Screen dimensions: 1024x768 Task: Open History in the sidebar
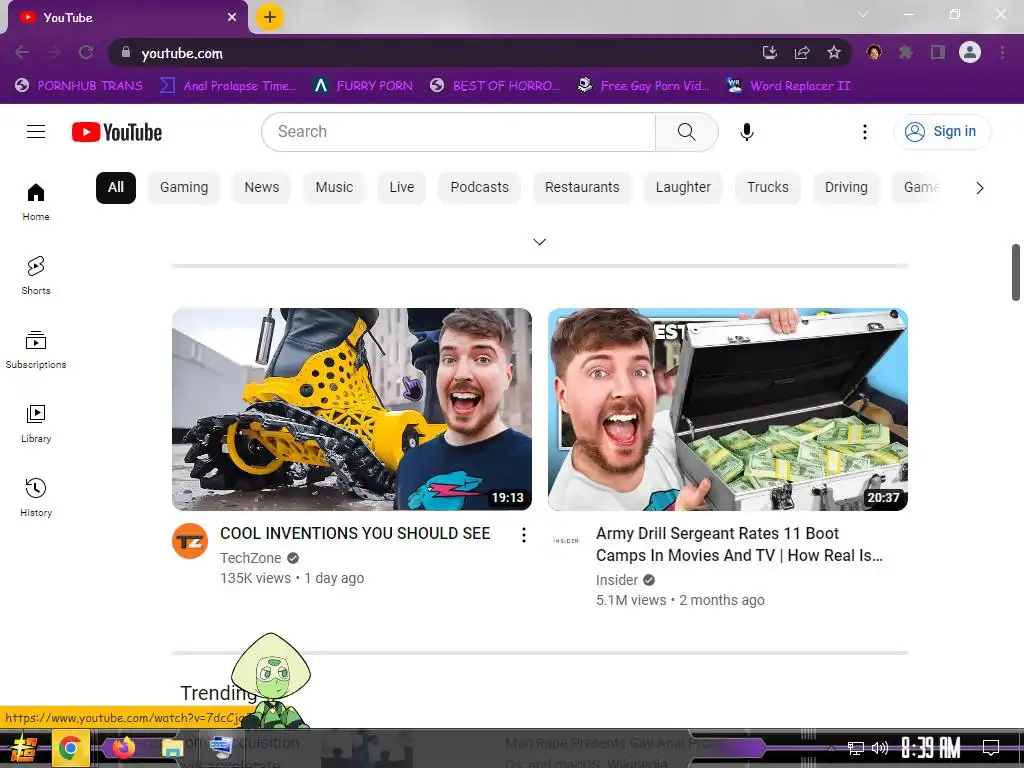(36, 498)
